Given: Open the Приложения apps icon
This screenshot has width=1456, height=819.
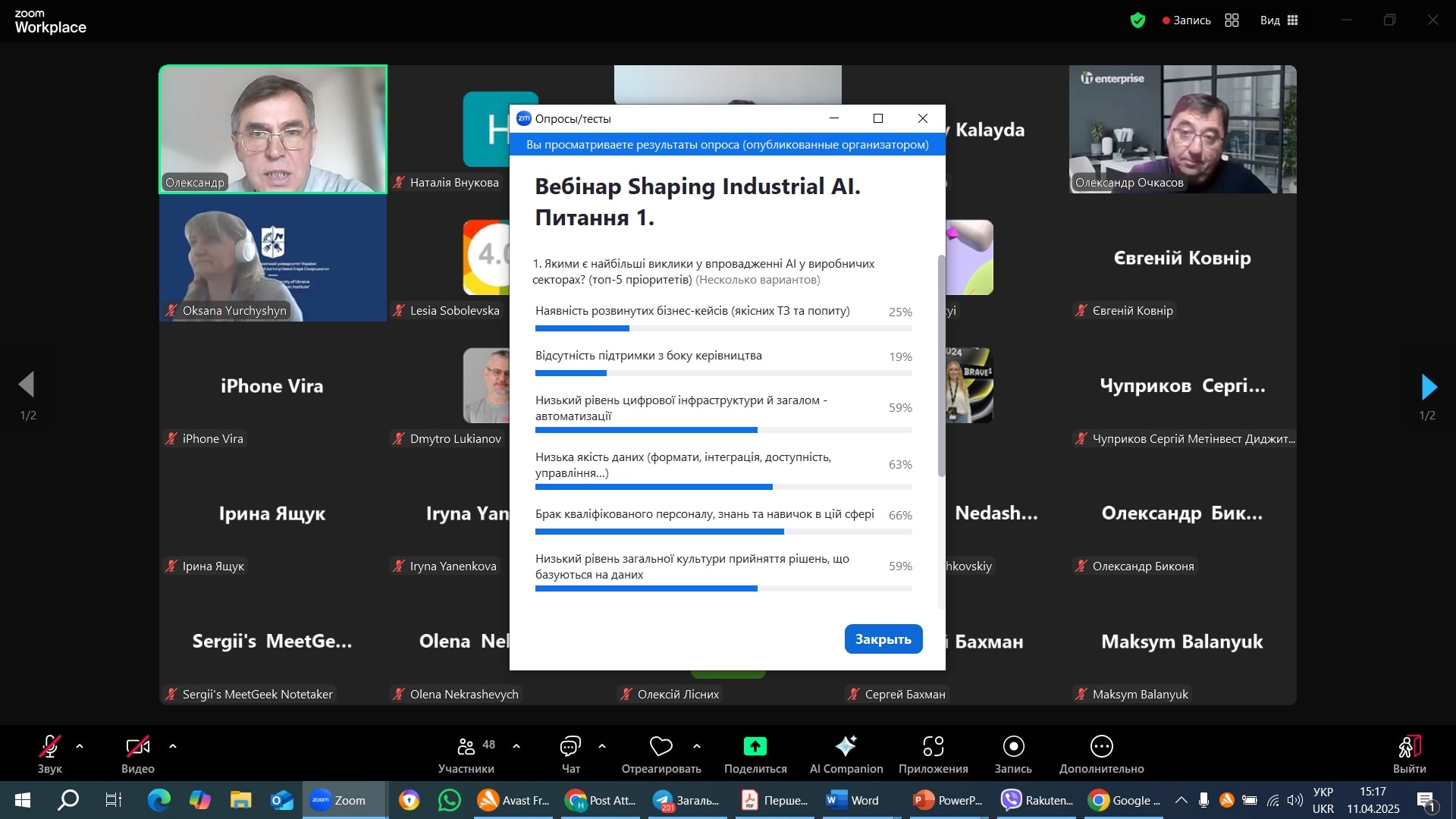Looking at the screenshot, I should point(933,747).
